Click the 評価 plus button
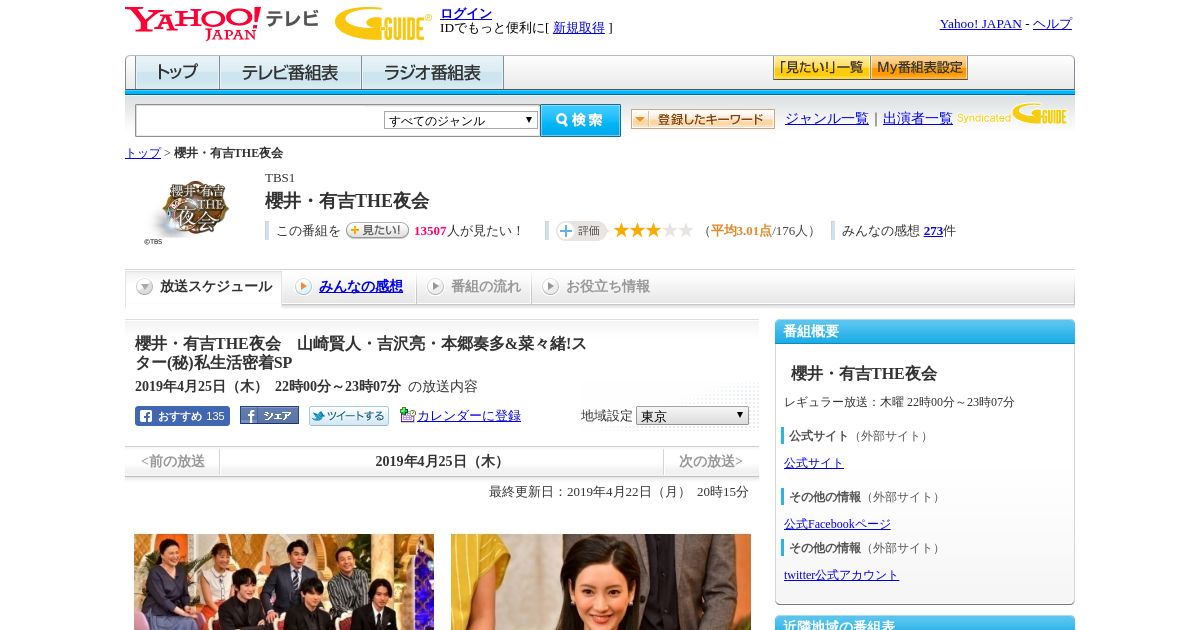Image resolution: width=1200 pixels, height=630 pixels. 582,231
